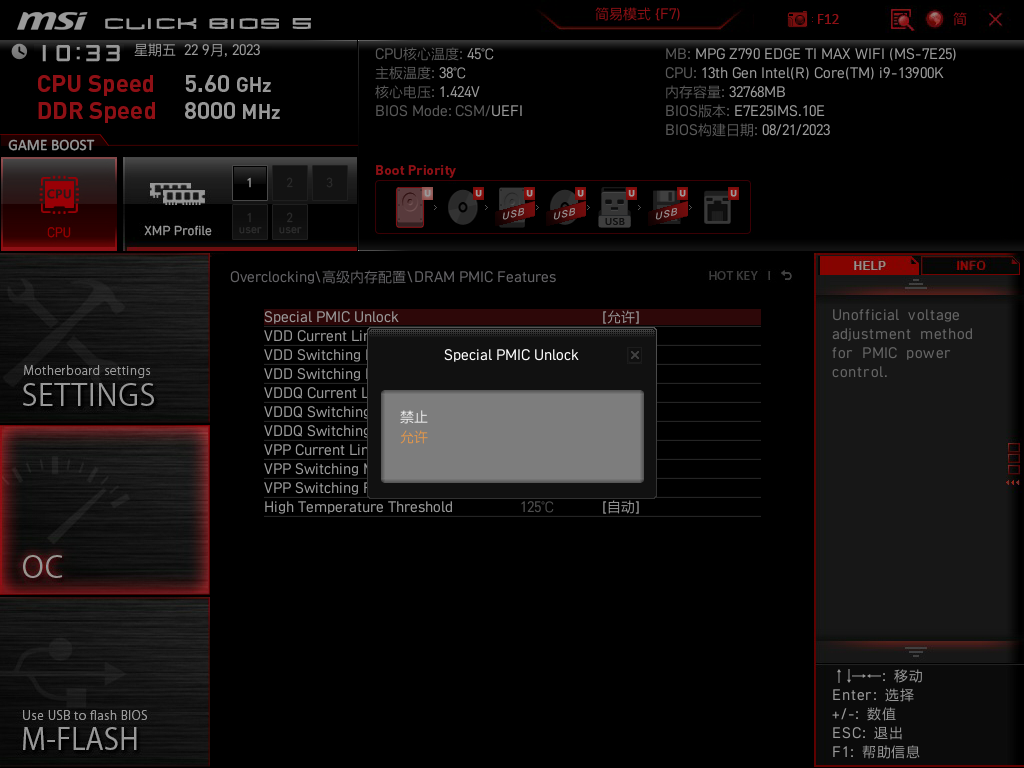1024x768 pixels.
Task: Click the 10:33 system time
Action: (80, 53)
